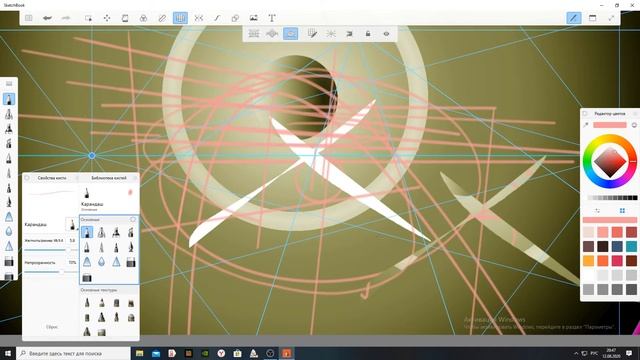640x360 pixels.
Task: Choose the teal swatch
Action: point(631,247)
